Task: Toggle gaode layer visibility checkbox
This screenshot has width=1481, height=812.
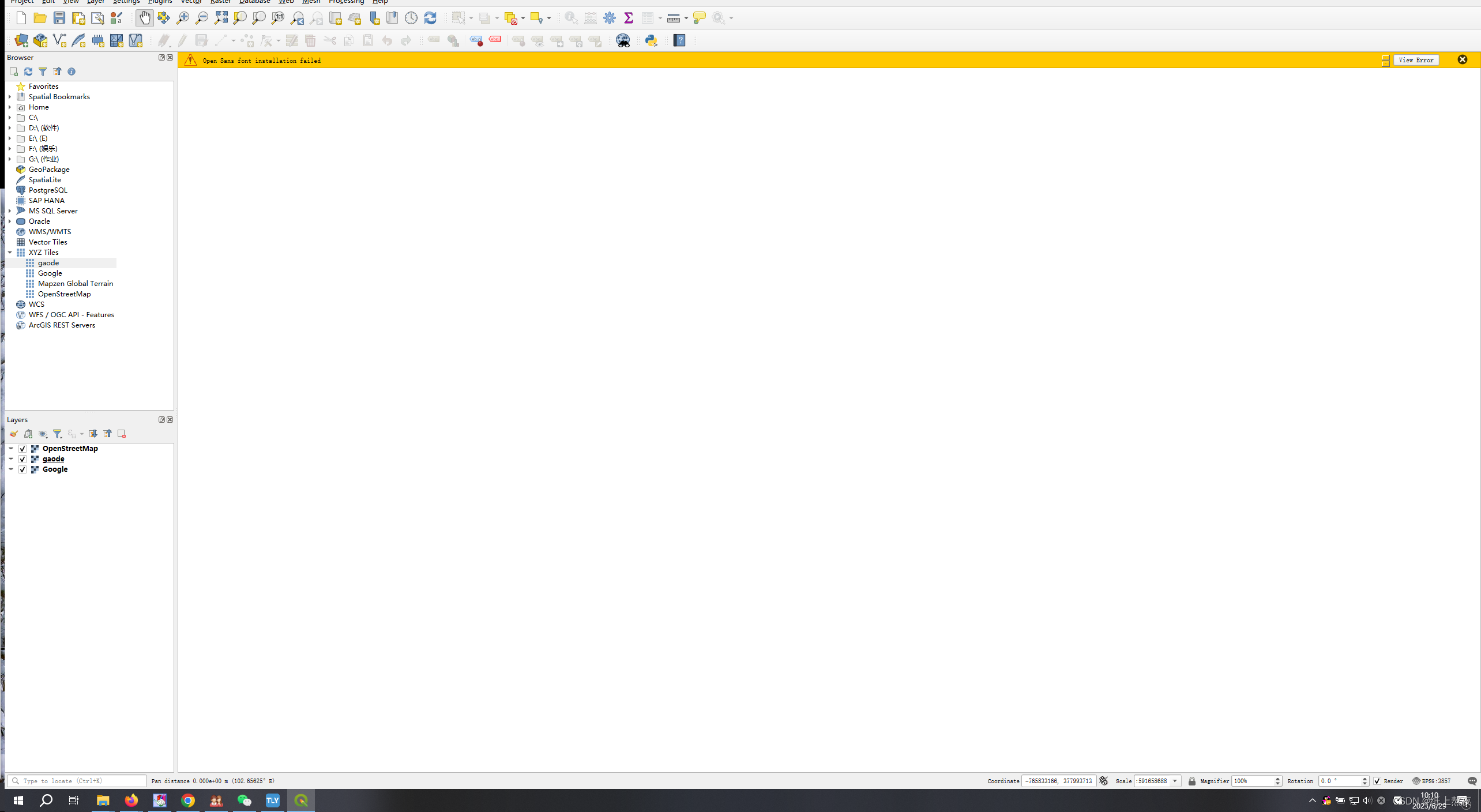Action: [x=22, y=459]
